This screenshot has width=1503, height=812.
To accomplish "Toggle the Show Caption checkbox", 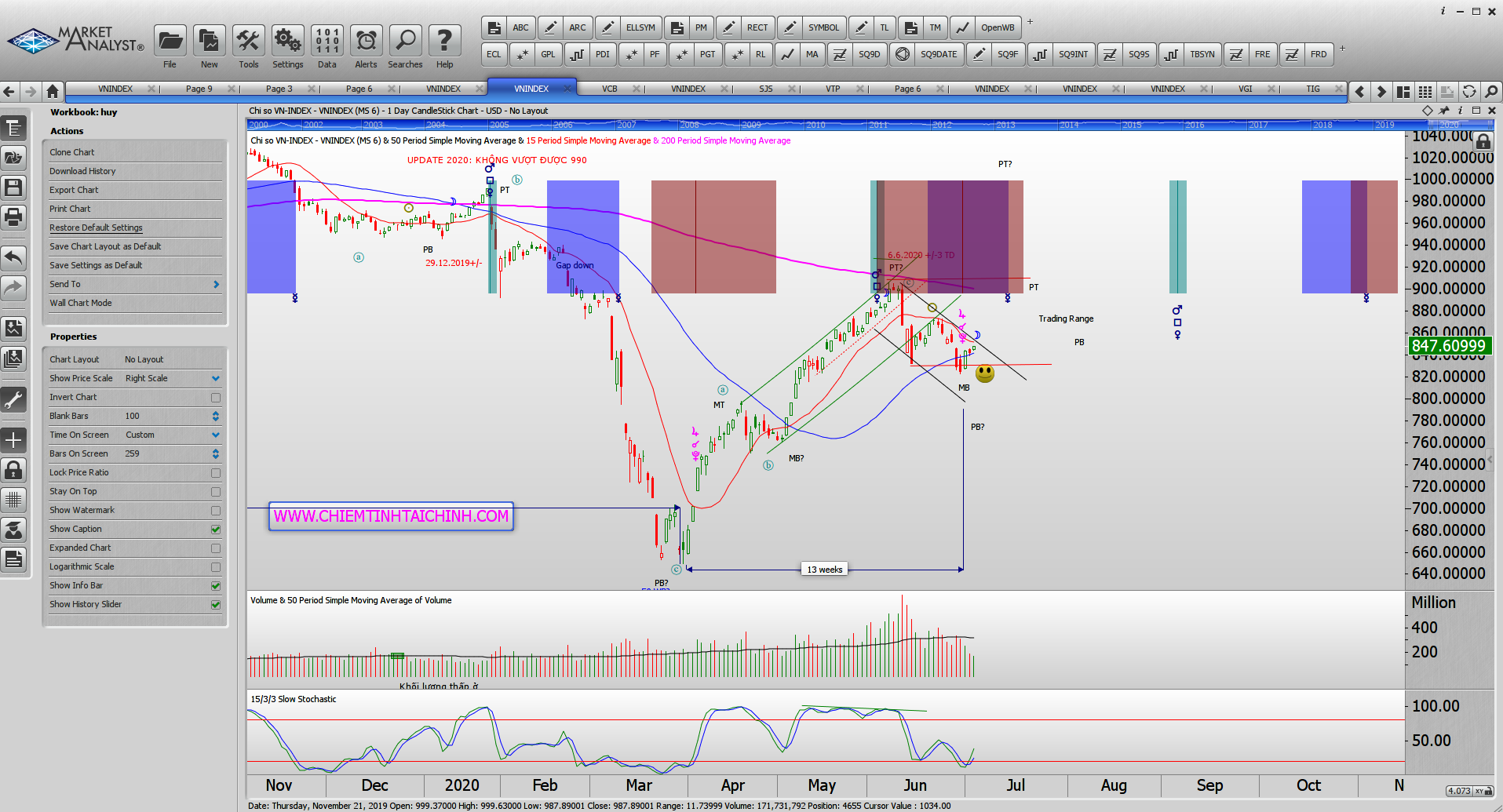I will pyautogui.click(x=216, y=530).
